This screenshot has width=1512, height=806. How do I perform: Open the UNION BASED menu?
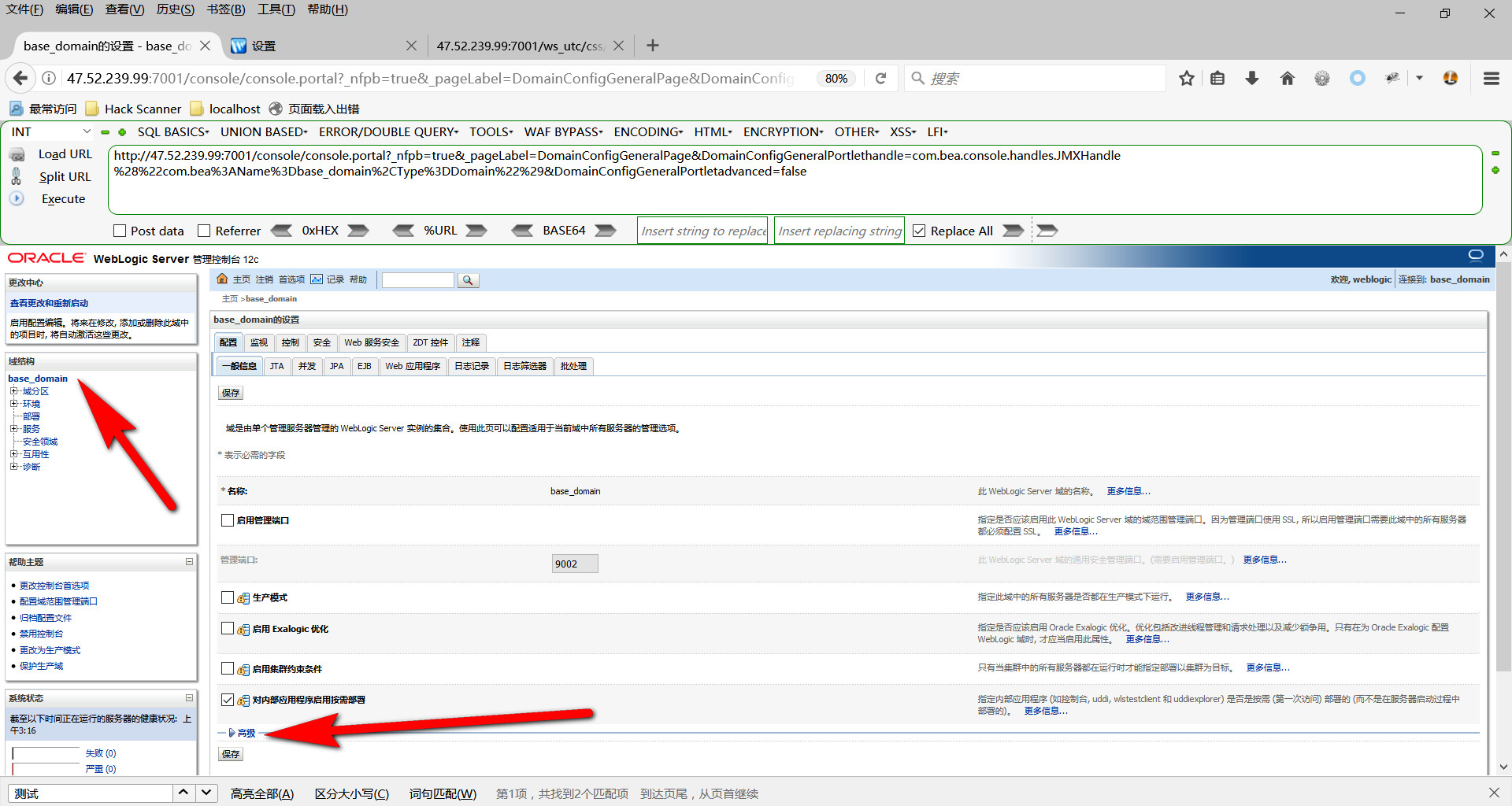point(264,132)
